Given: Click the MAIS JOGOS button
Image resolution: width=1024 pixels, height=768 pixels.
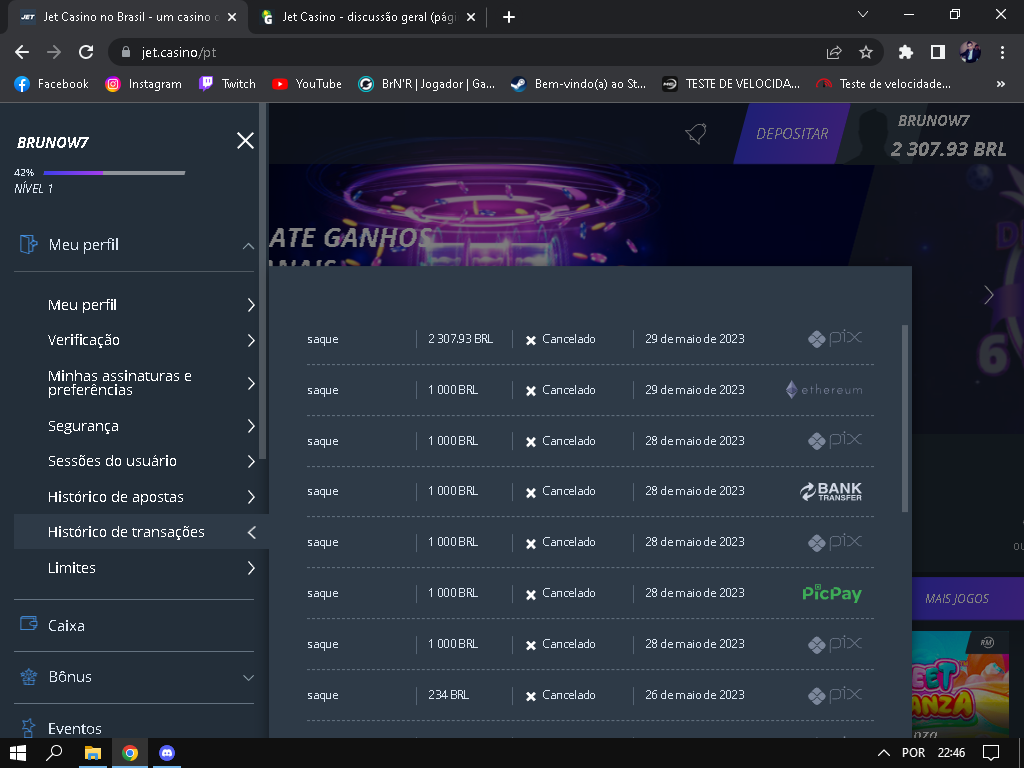Looking at the screenshot, I should point(957,598).
